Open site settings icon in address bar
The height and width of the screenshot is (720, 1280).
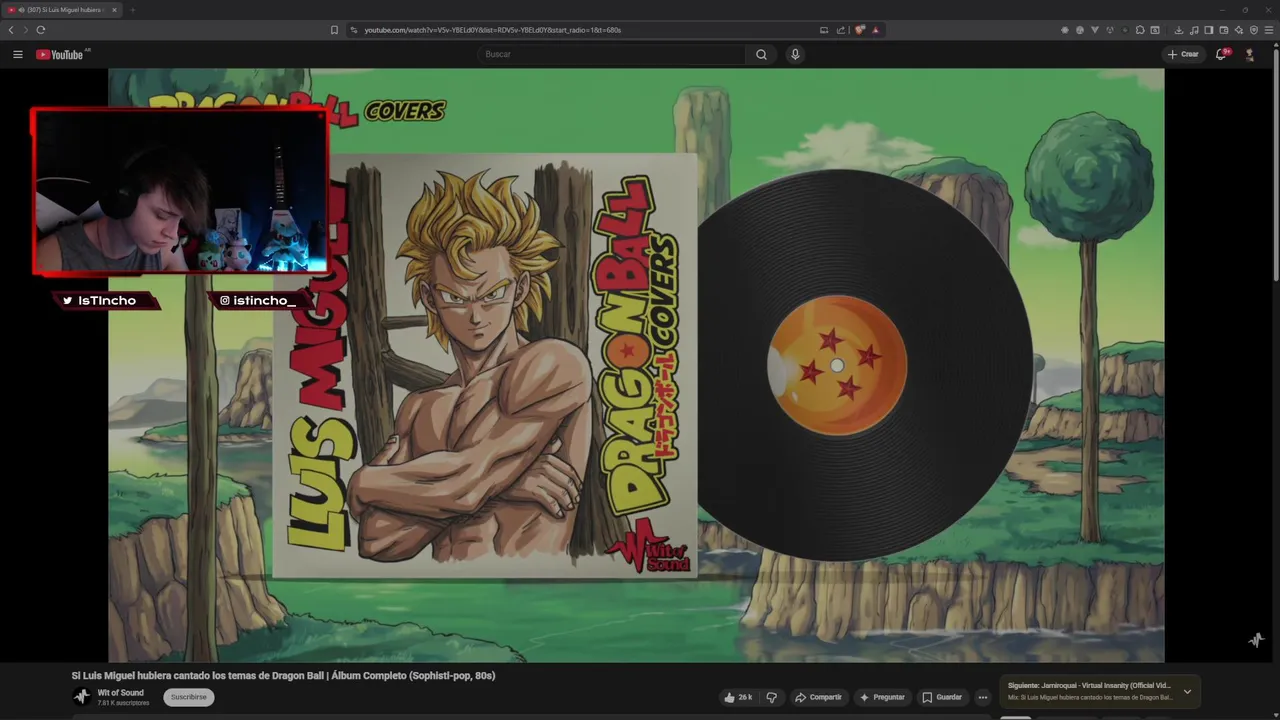[354, 30]
